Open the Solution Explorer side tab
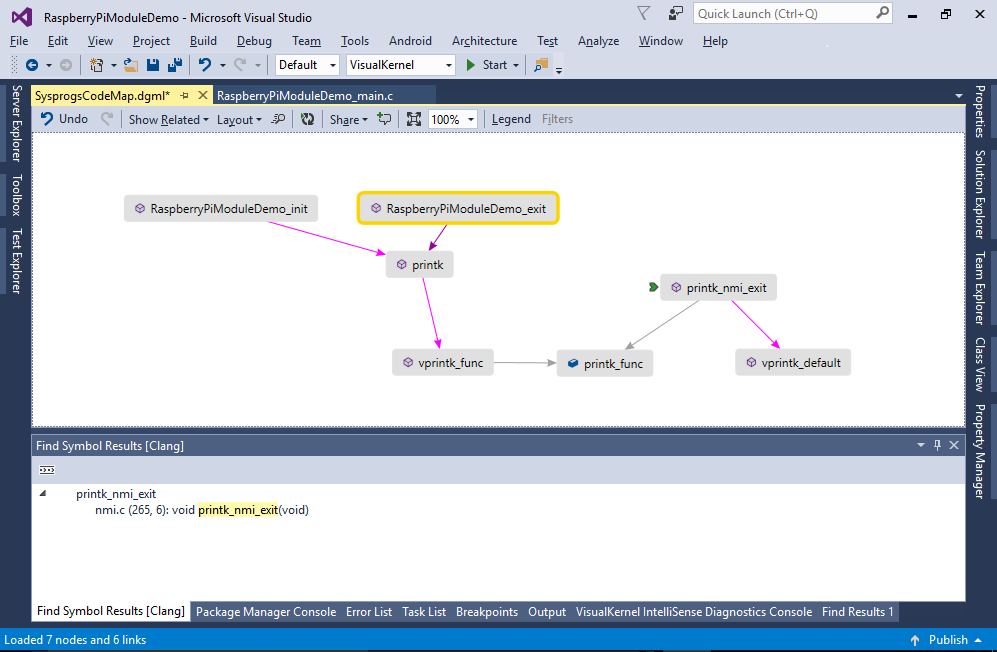Screen dimensions: 997x652 (x=980, y=194)
